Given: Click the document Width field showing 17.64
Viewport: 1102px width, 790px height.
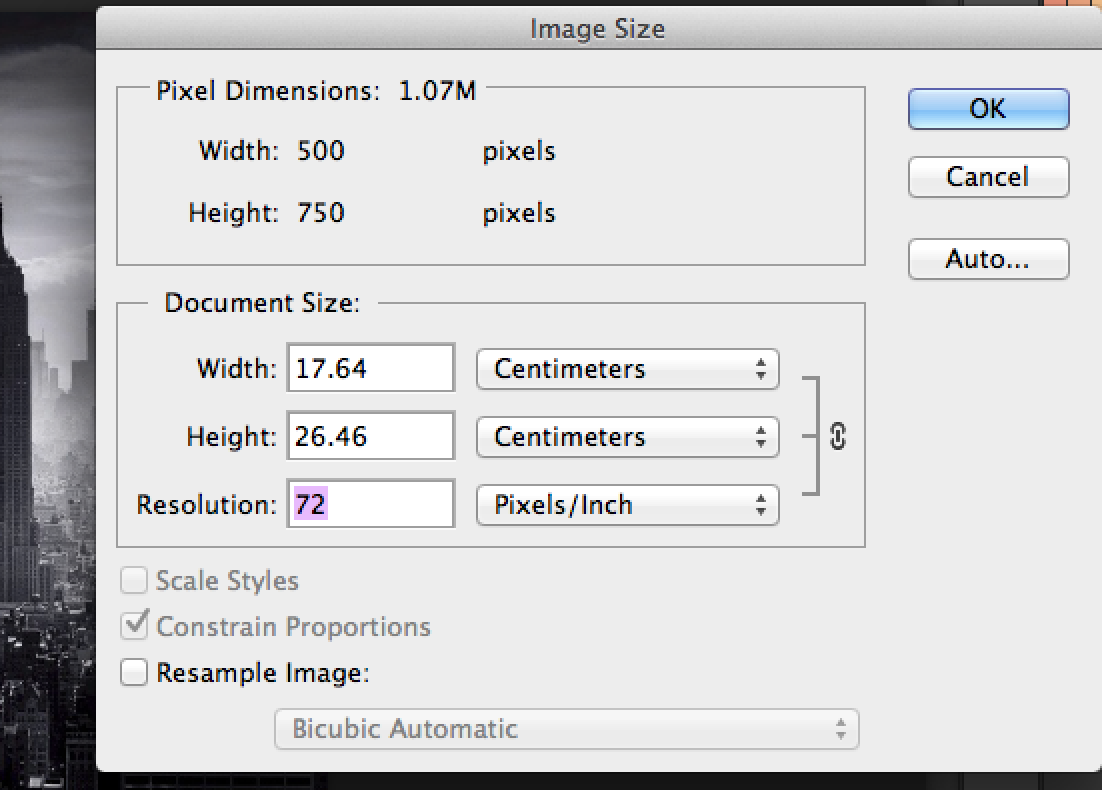Looking at the screenshot, I should (370, 369).
